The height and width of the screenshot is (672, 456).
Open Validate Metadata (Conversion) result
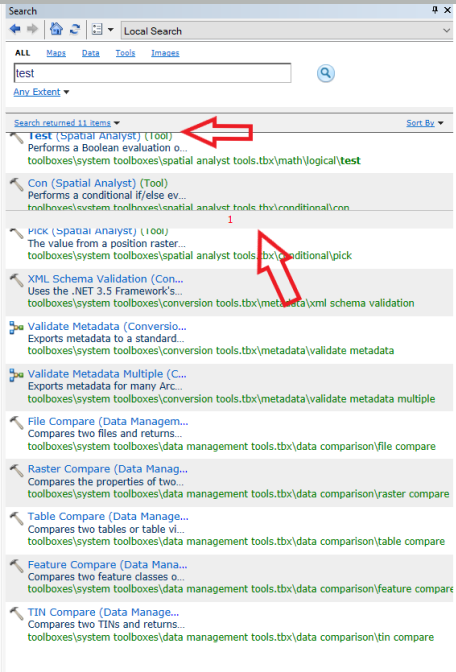pyautogui.click(x=107, y=326)
